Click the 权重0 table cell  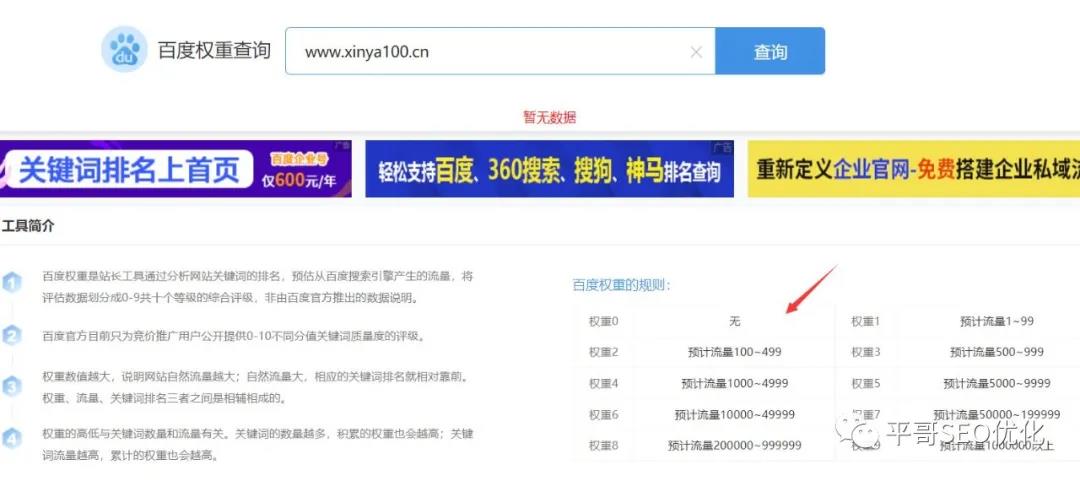(x=604, y=321)
